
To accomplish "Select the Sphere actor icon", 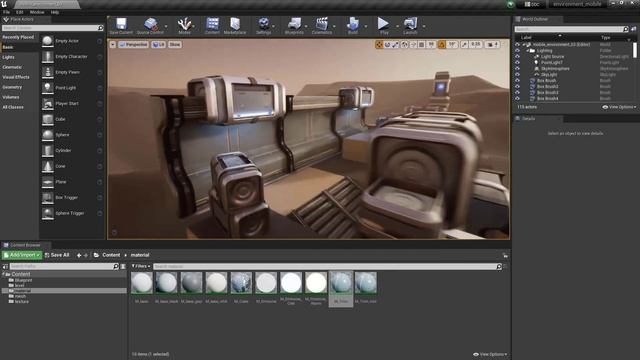I will (x=48, y=135).
